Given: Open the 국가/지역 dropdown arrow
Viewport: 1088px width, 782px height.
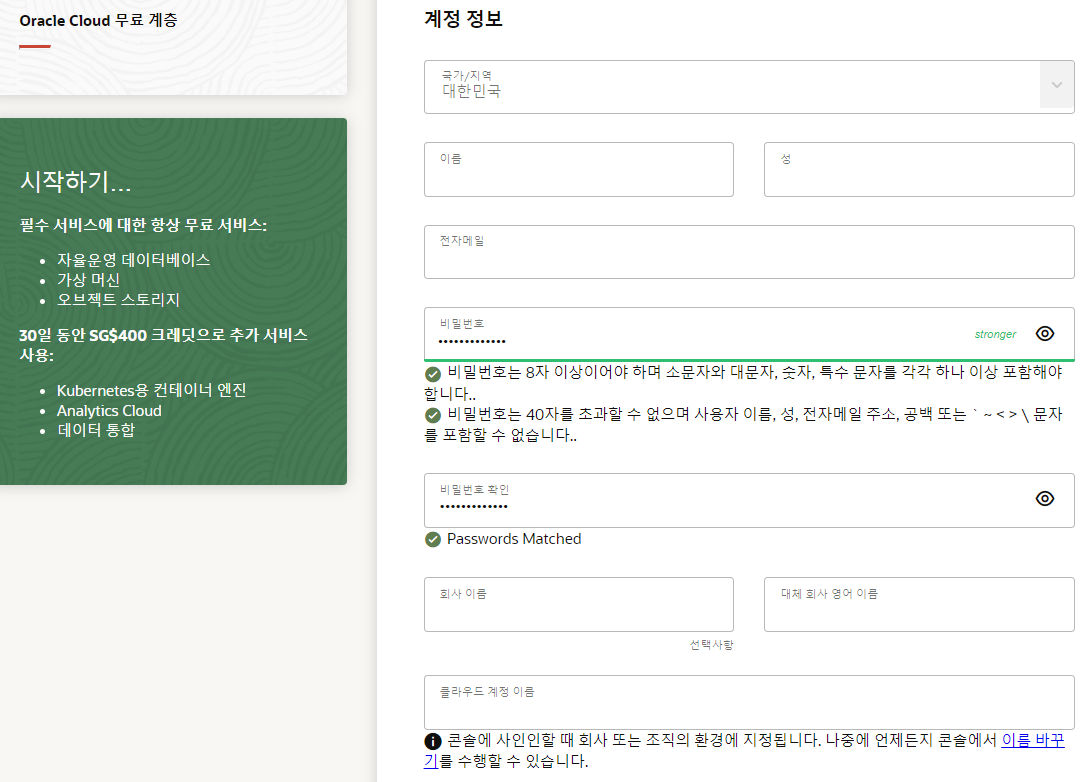Looking at the screenshot, I should pyautogui.click(x=1057, y=85).
